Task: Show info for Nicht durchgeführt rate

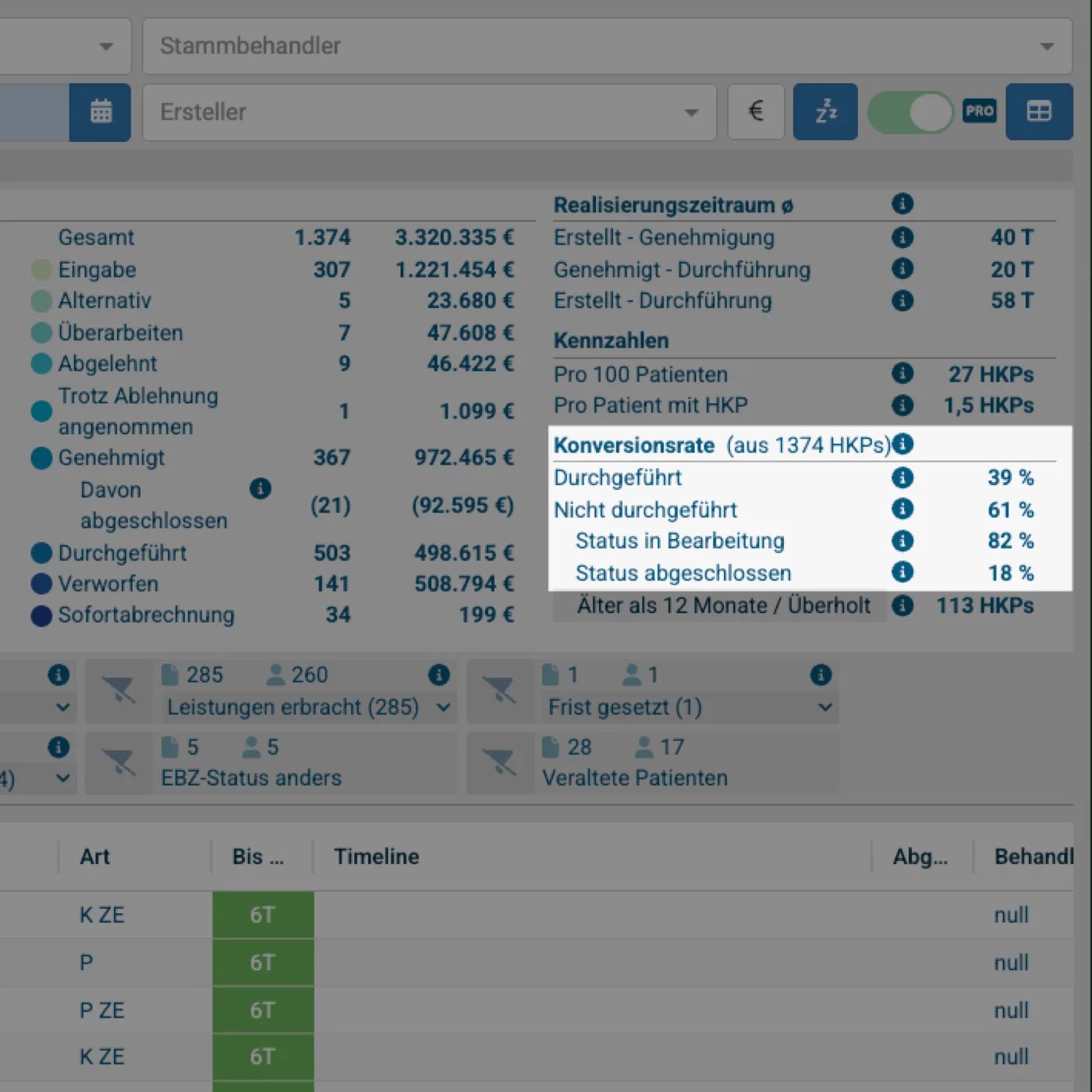Action: click(902, 509)
